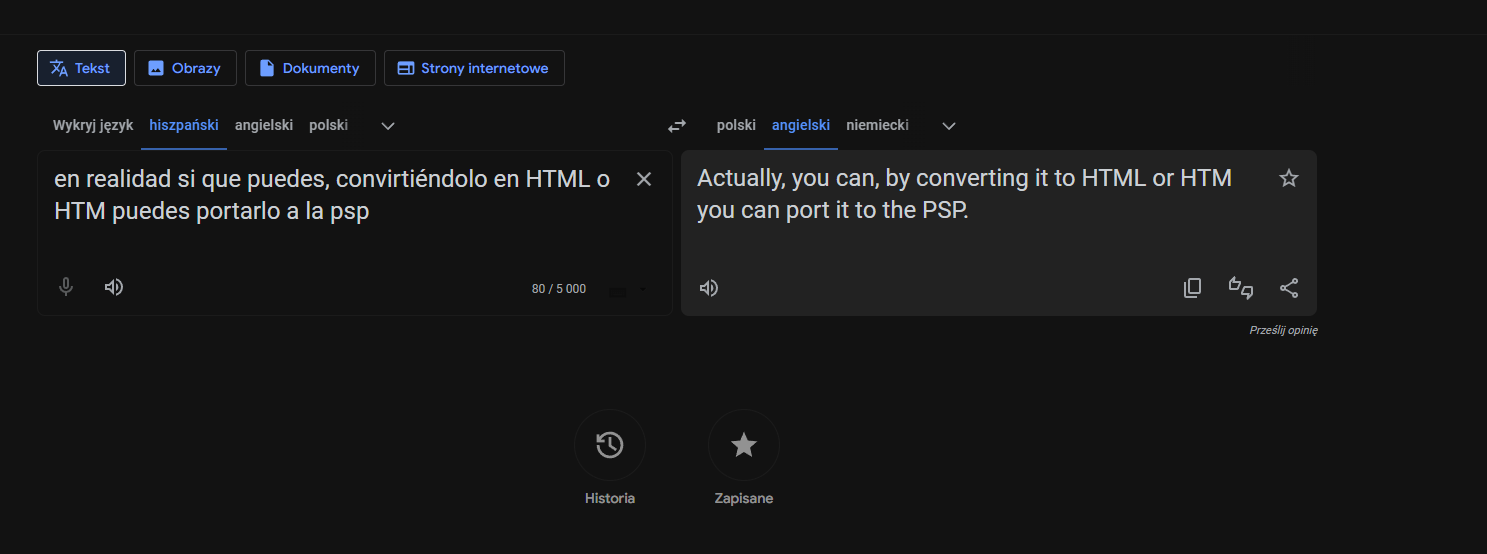The height and width of the screenshot is (554, 1487).
Task: Switch to Obrazy translation mode
Action: [x=185, y=68]
